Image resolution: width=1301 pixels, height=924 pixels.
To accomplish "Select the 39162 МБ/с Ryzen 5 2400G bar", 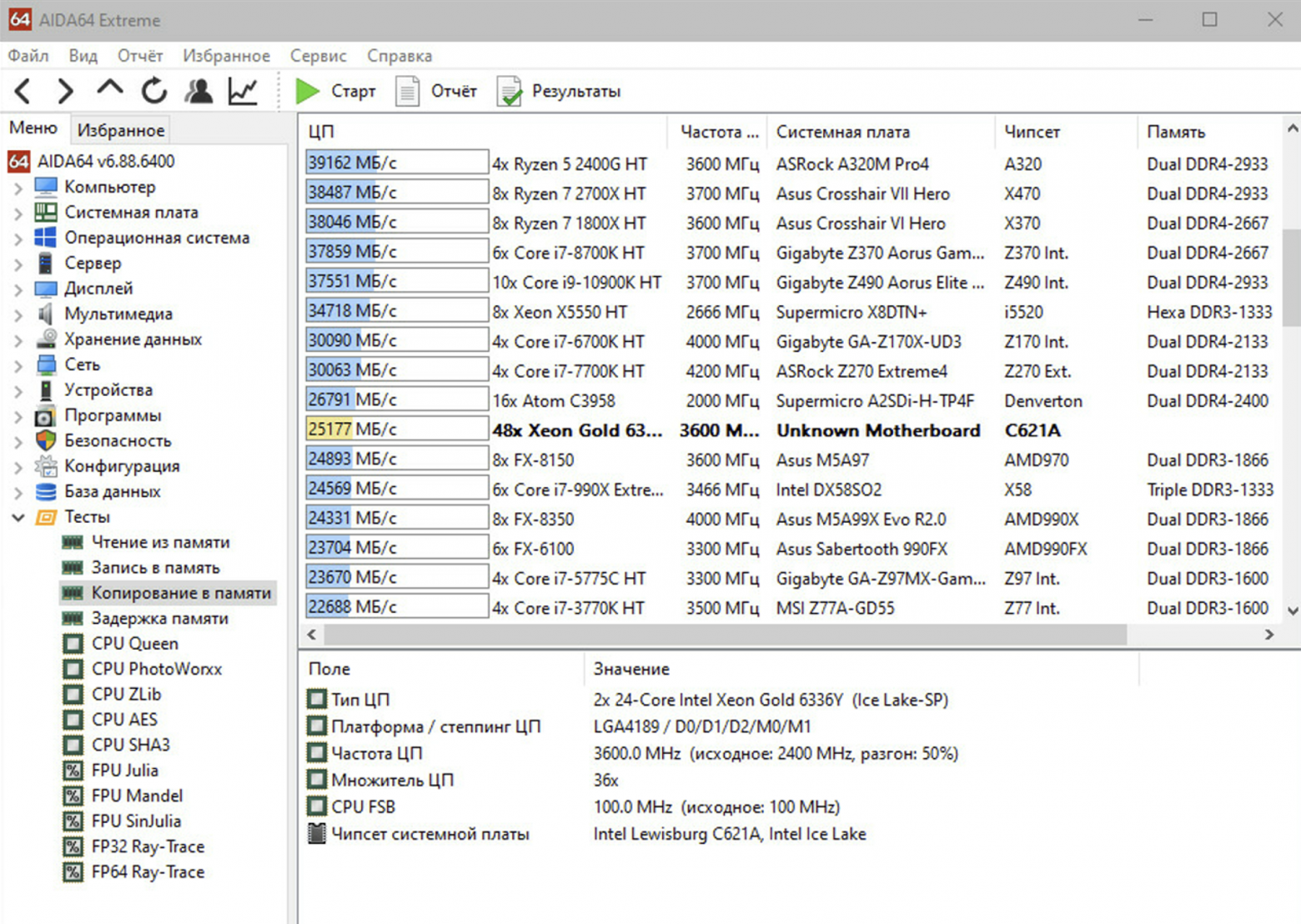I will [397, 163].
